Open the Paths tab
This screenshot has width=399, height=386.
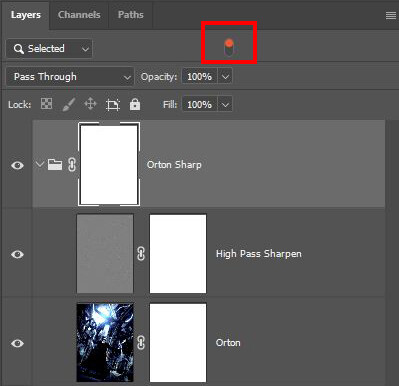[x=131, y=15]
